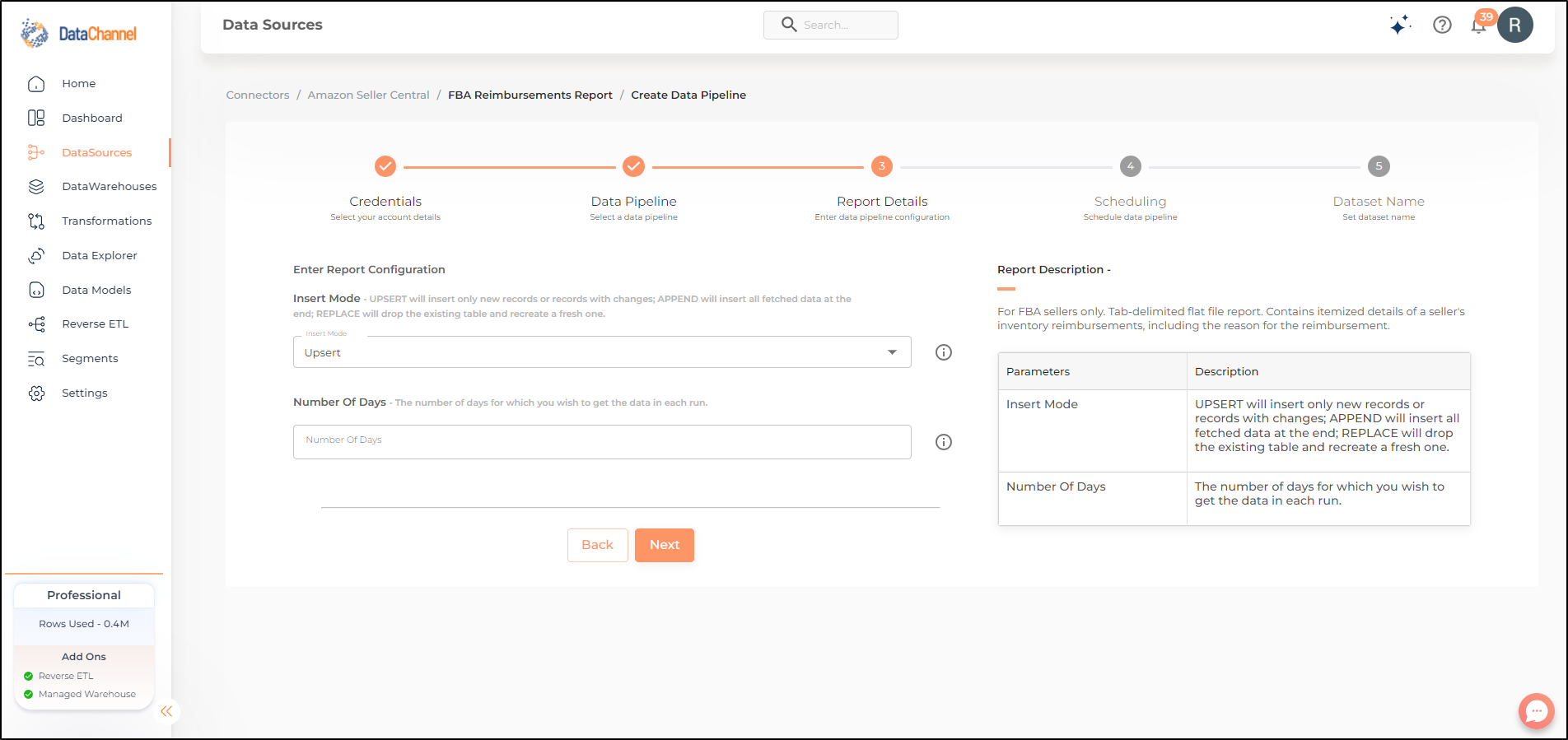Click the Insert Mode dropdown arrow
Screen dimensions: 1568x740
tap(892, 352)
